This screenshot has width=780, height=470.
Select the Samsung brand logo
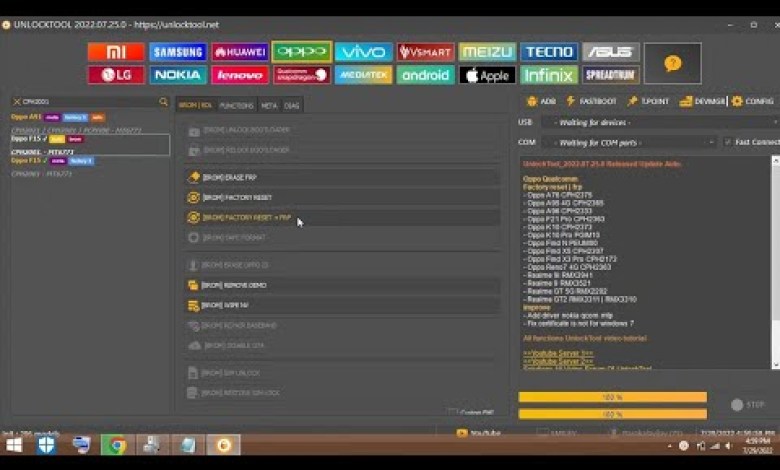pyautogui.click(x=178, y=52)
